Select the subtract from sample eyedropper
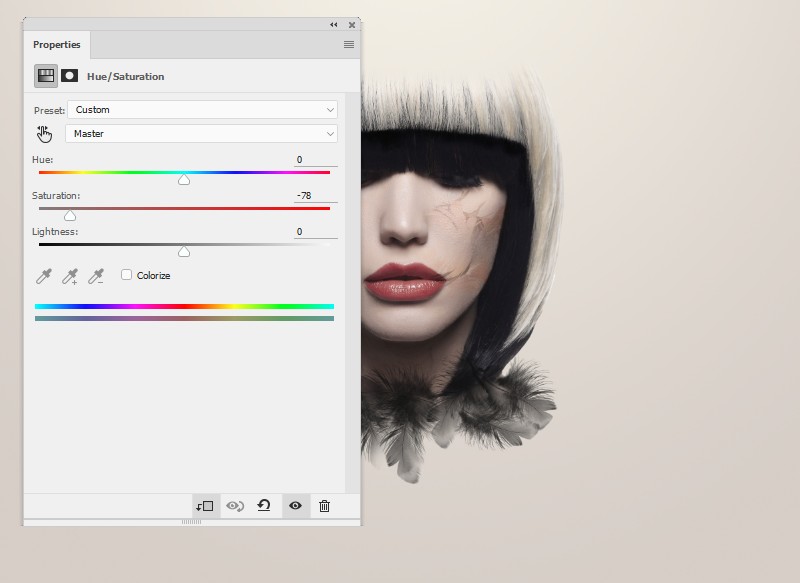This screenshot has width=800, height=583. (96, 276)
